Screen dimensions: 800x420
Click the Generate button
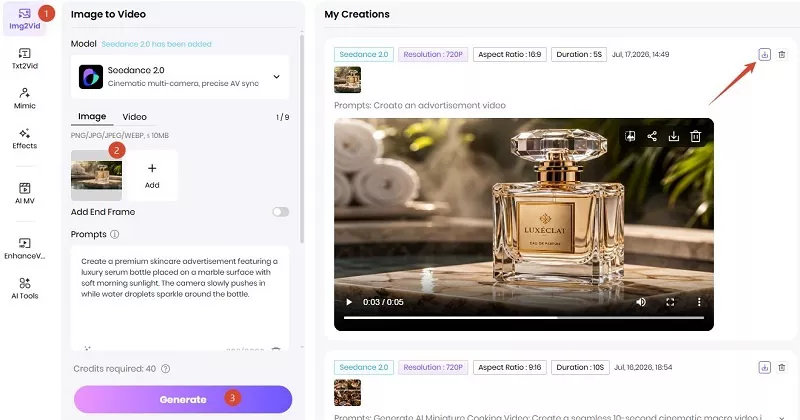click(x=183, y=399)
